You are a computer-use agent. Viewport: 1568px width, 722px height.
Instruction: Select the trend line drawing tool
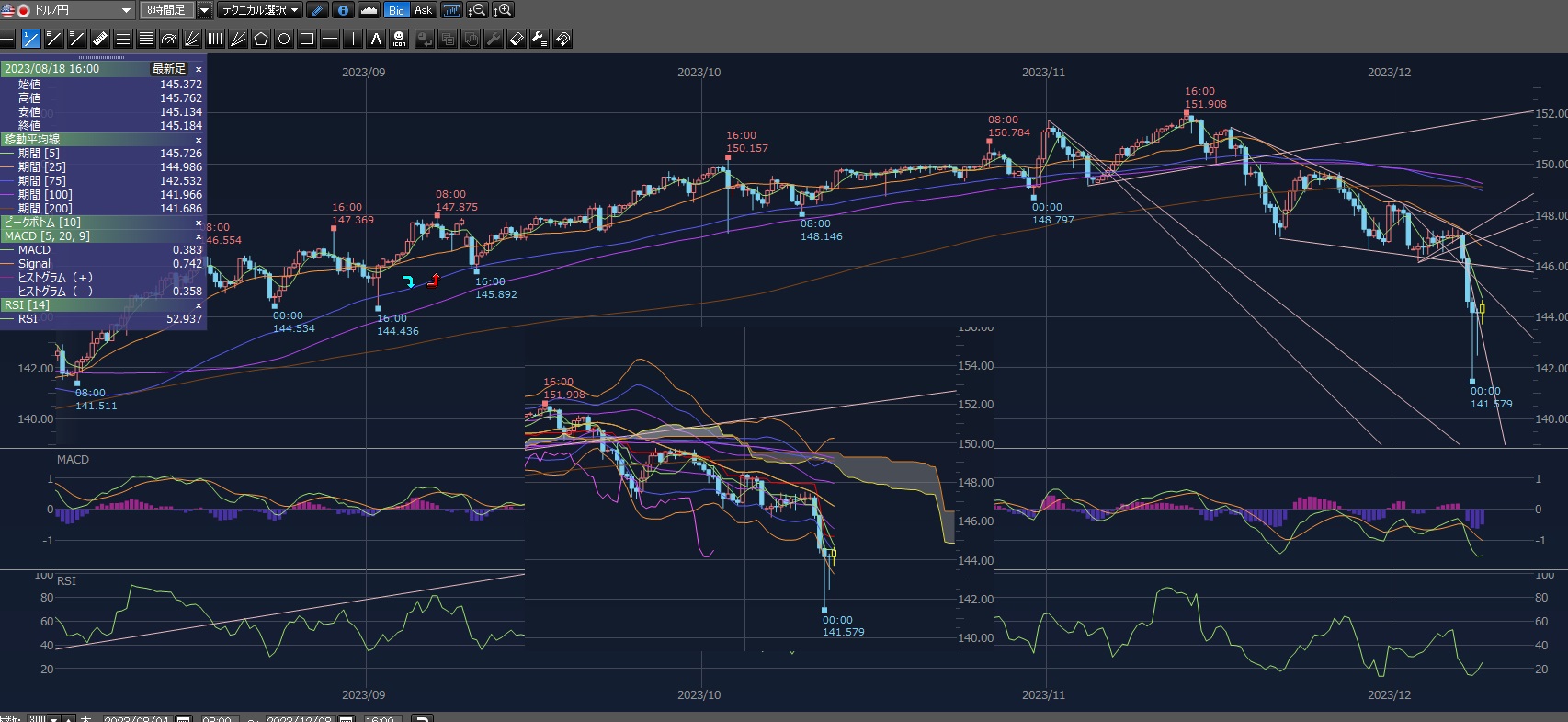[31, 39]
